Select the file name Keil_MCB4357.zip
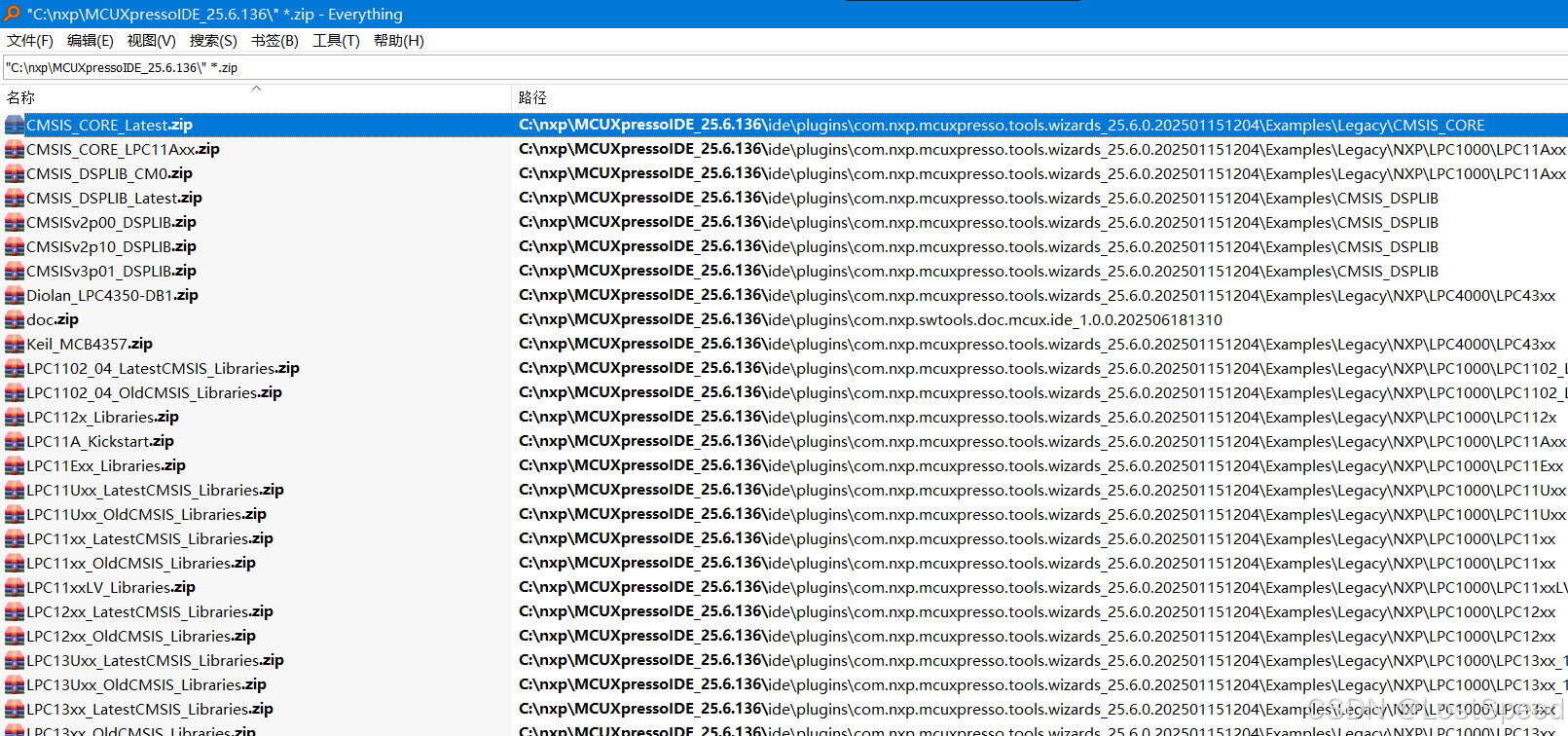Image resolution: width=1568 pixels, height=736 pixels. tap(90, 345)
